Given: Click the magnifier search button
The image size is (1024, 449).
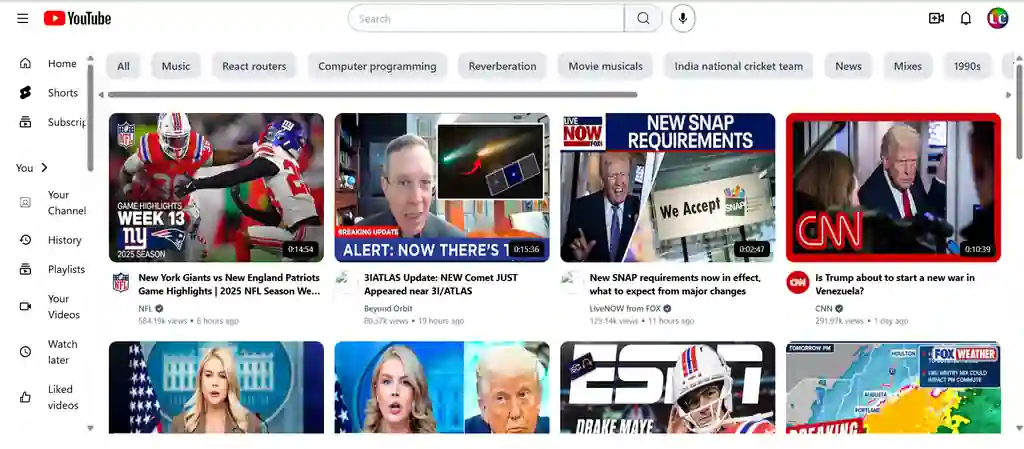Looking at the screenshot, I should pyautogui.click(x=643, y=18).
